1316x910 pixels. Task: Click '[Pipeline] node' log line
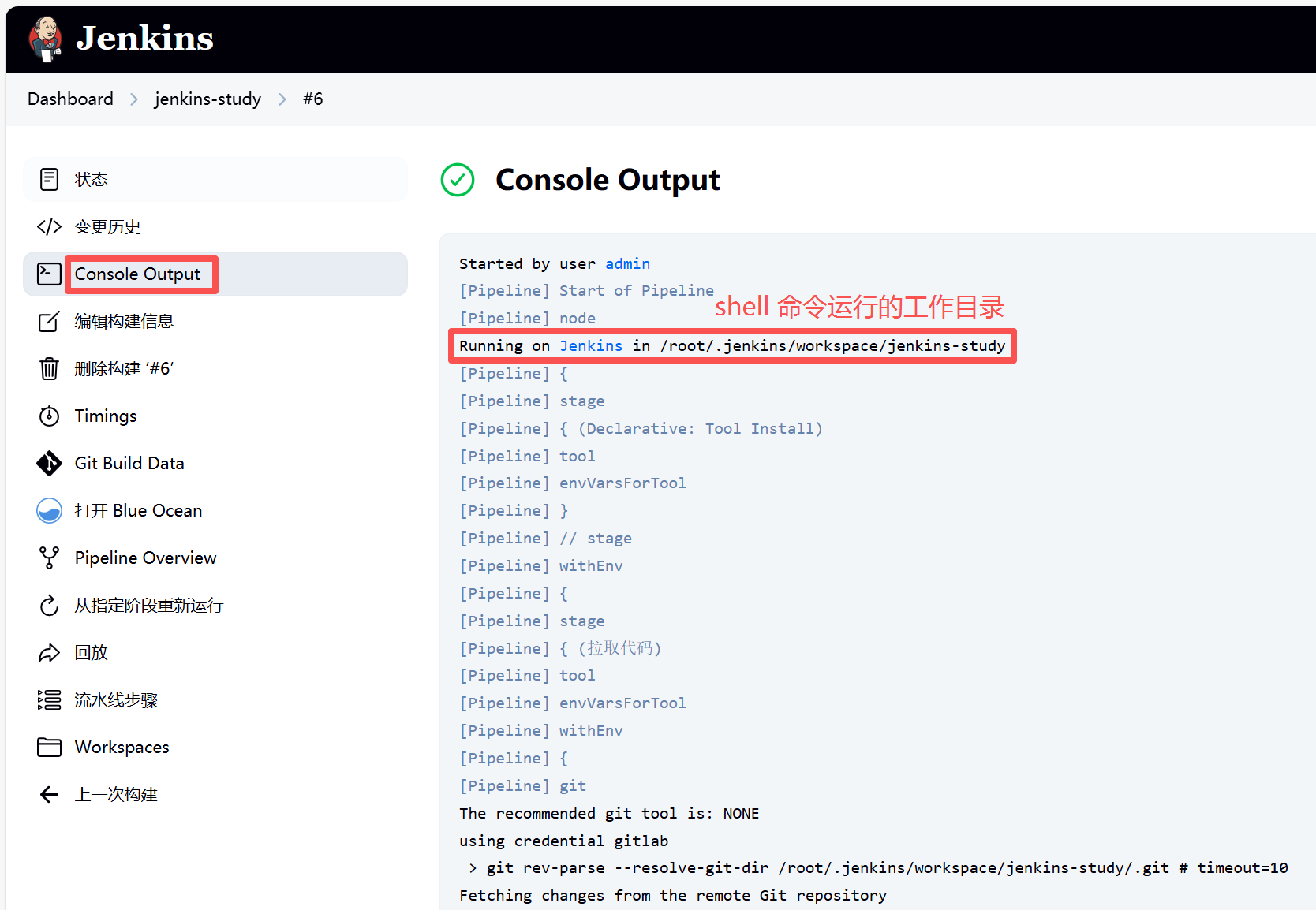click(527, 318)
